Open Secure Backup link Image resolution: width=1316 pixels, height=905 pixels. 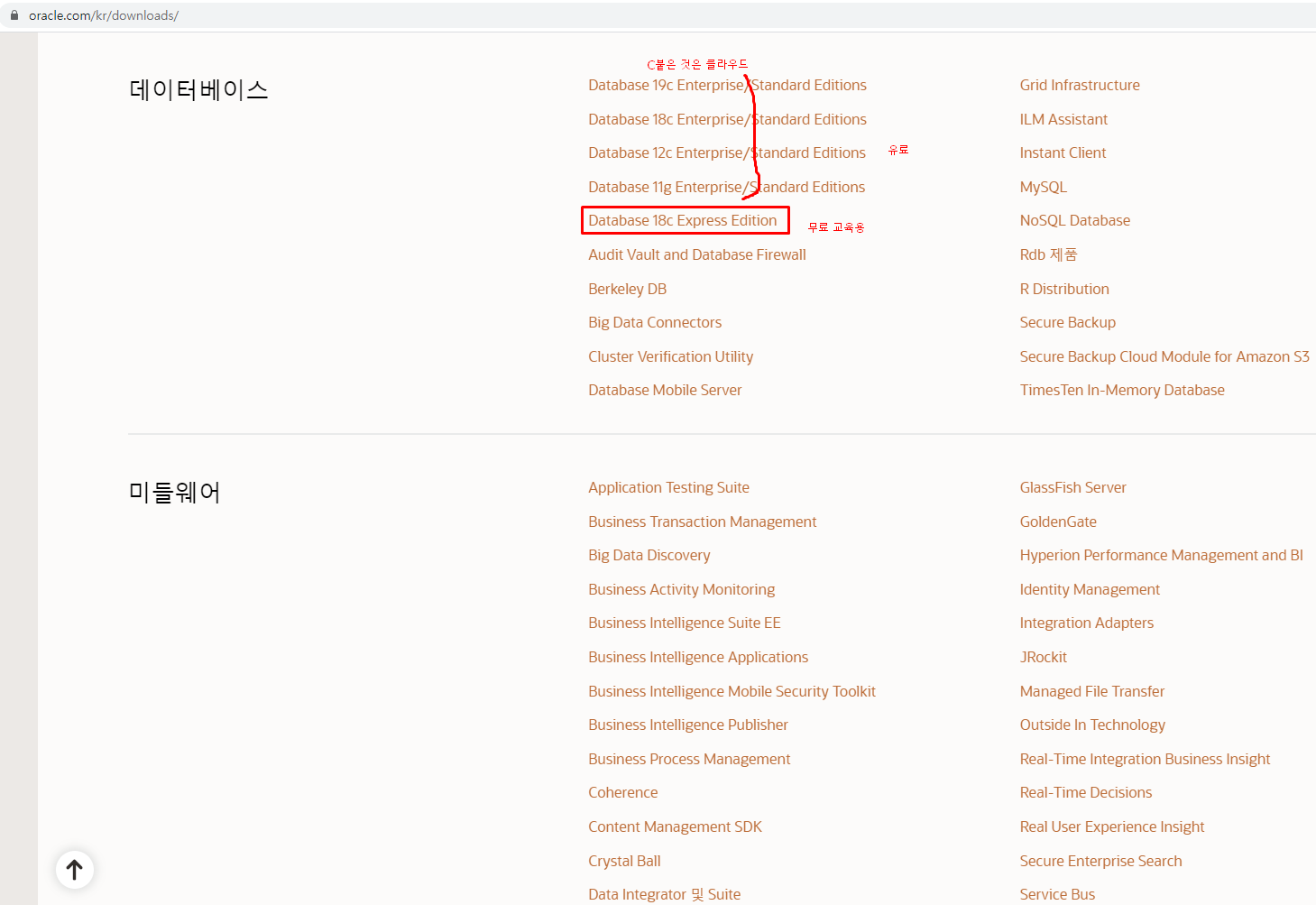1068,322
